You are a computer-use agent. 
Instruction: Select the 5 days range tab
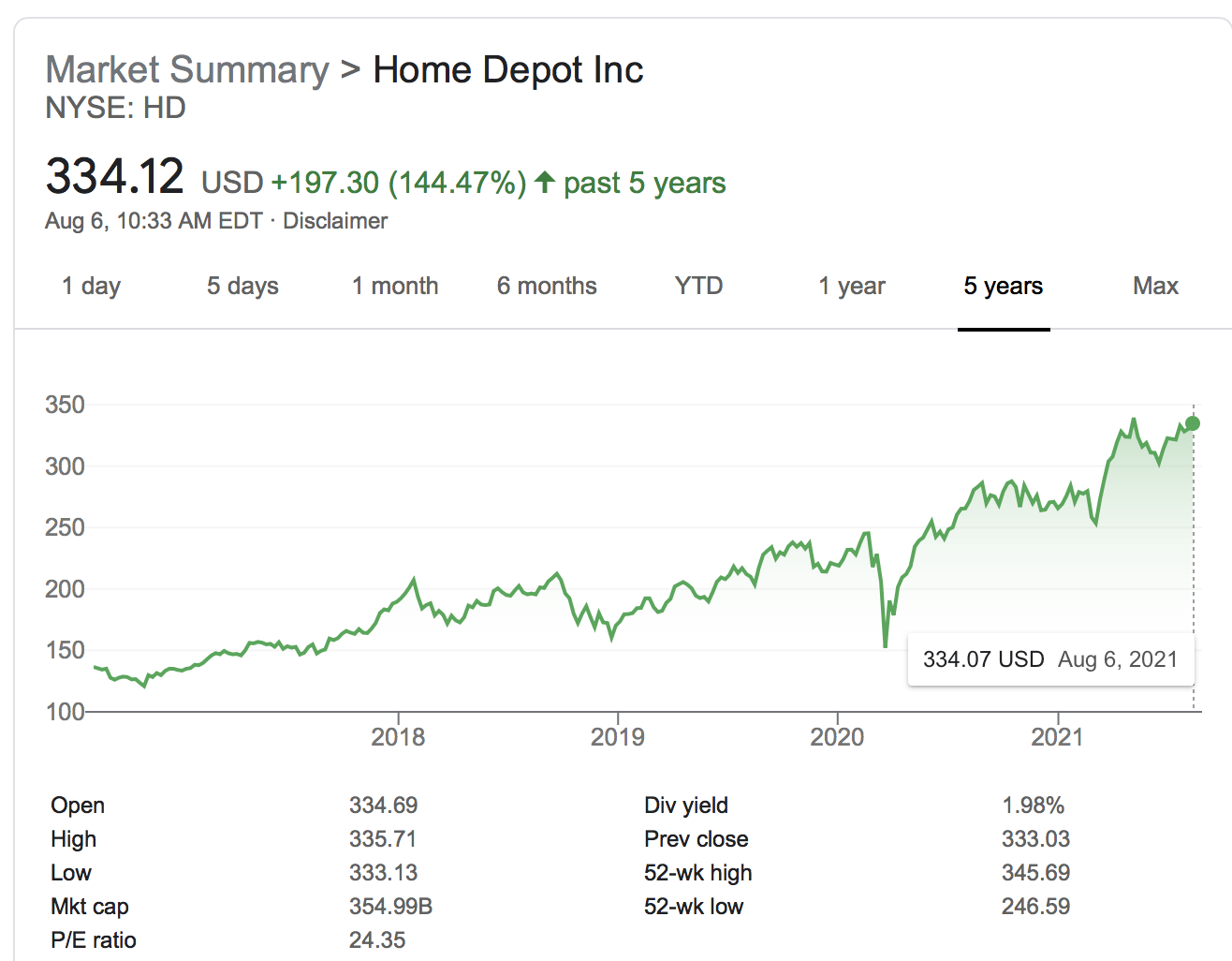pos(242,286)
